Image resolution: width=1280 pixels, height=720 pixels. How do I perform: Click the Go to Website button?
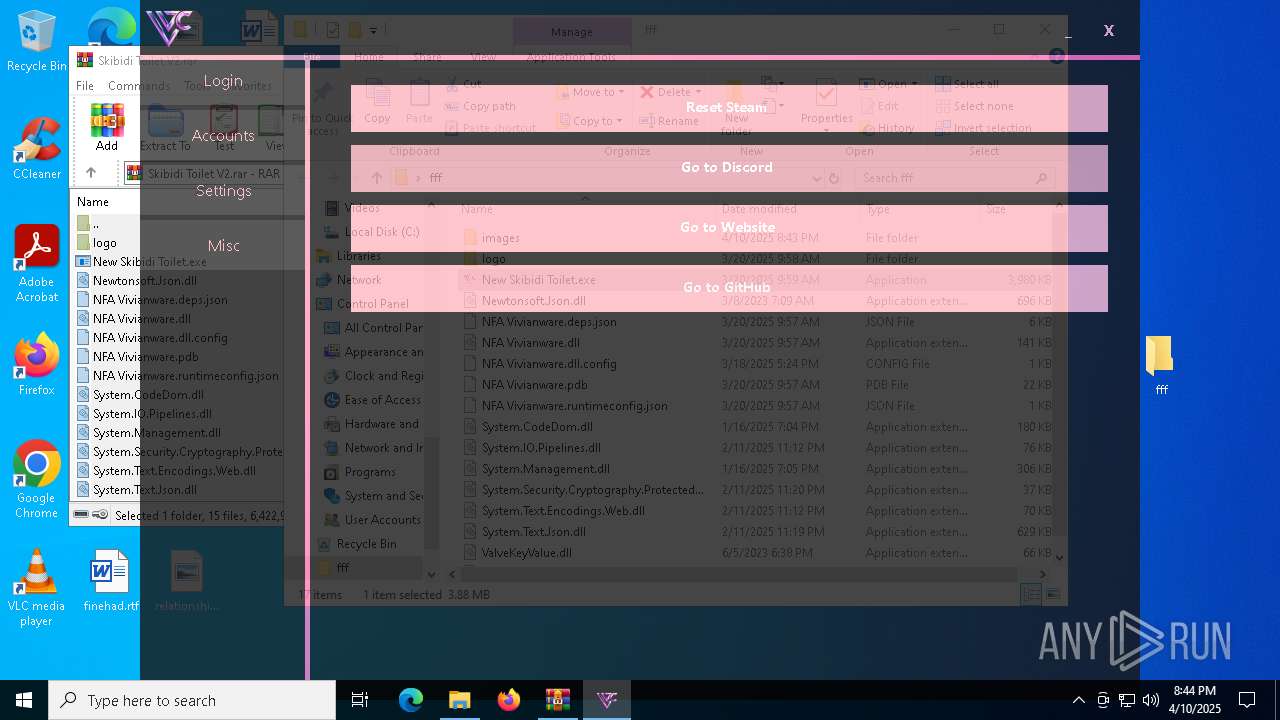[x=729, y=228]
